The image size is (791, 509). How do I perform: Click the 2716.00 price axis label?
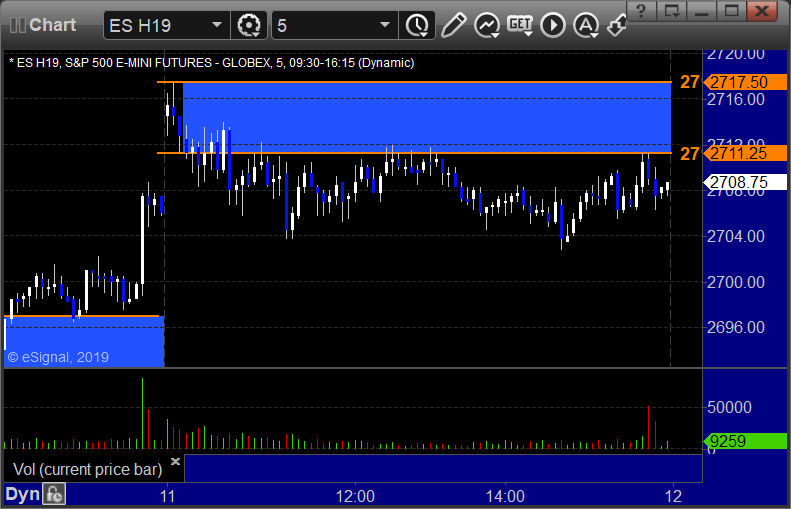[736, 100]
